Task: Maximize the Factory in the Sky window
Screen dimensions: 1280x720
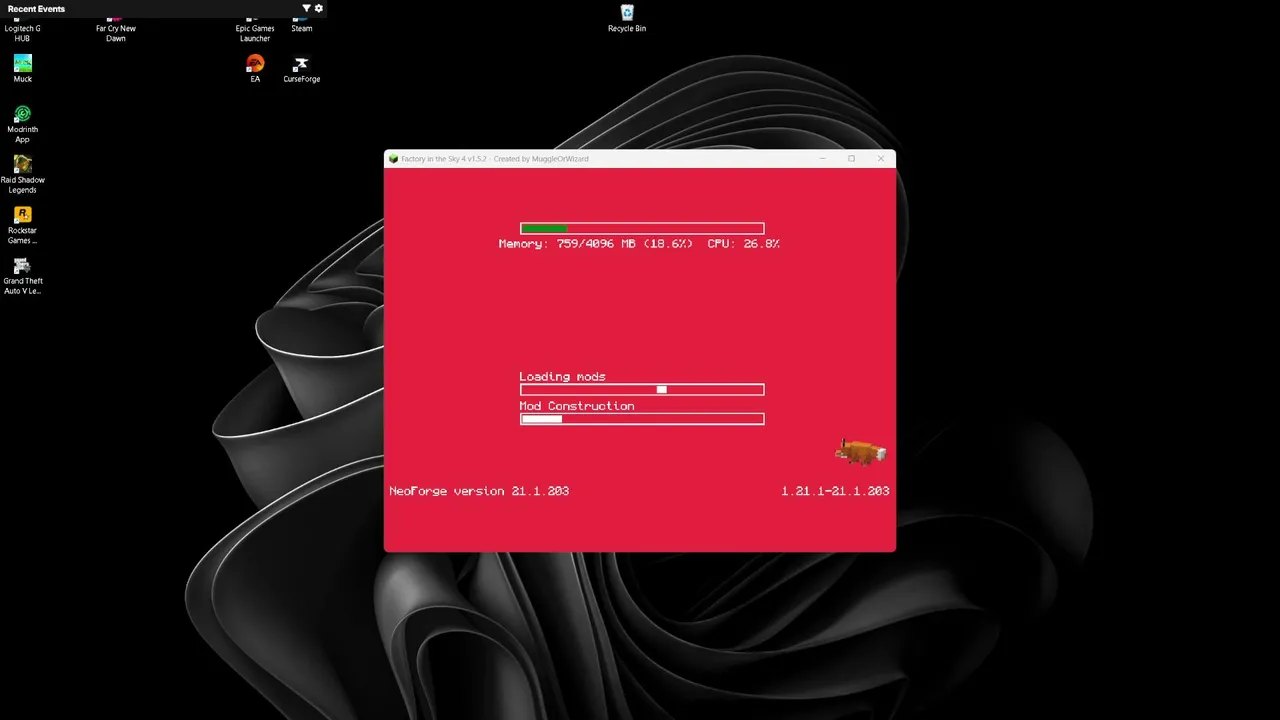Action: click(851, 158)
